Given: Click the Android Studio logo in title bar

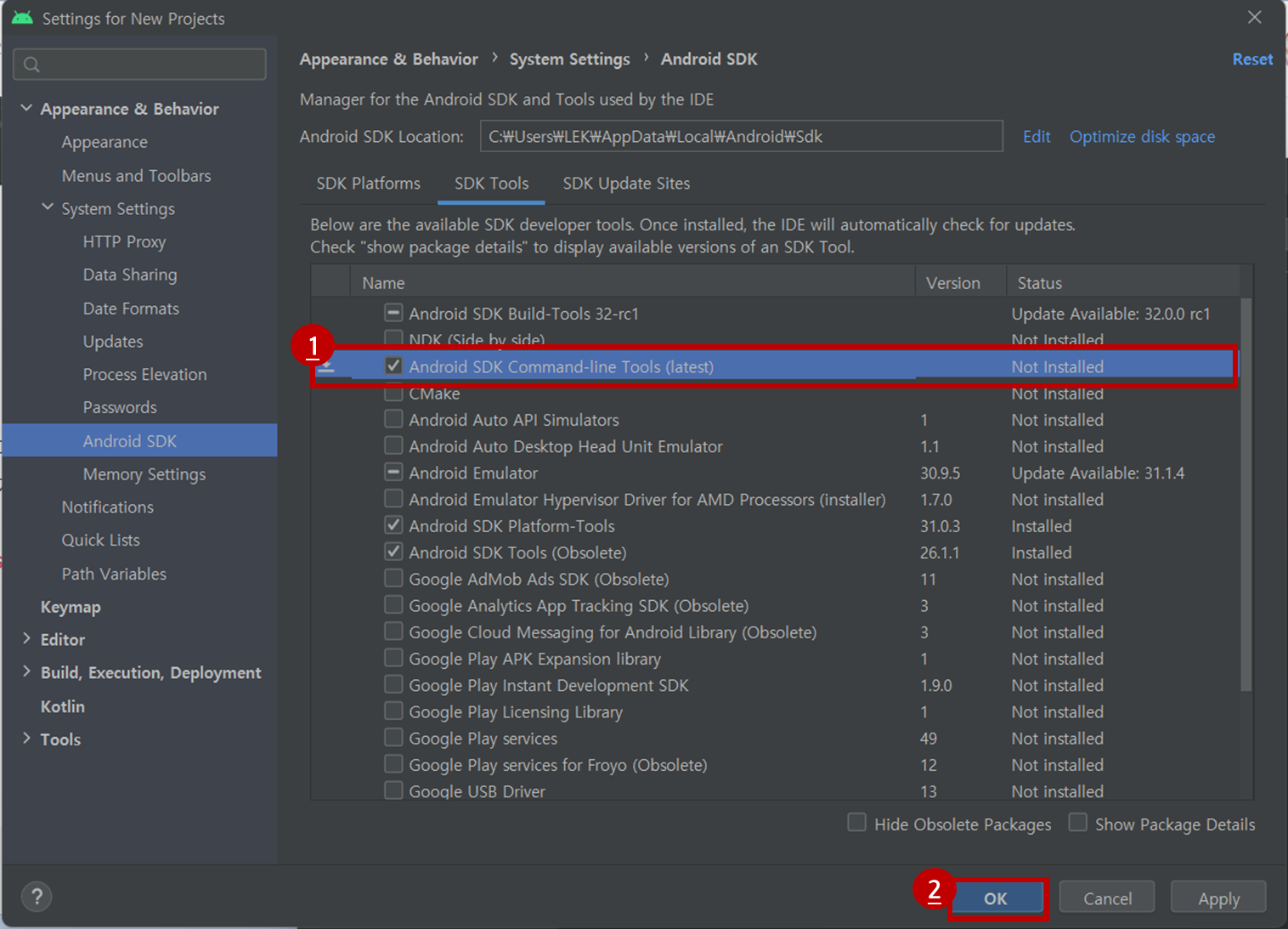Looking at the screenshot, I should [22, 18].
